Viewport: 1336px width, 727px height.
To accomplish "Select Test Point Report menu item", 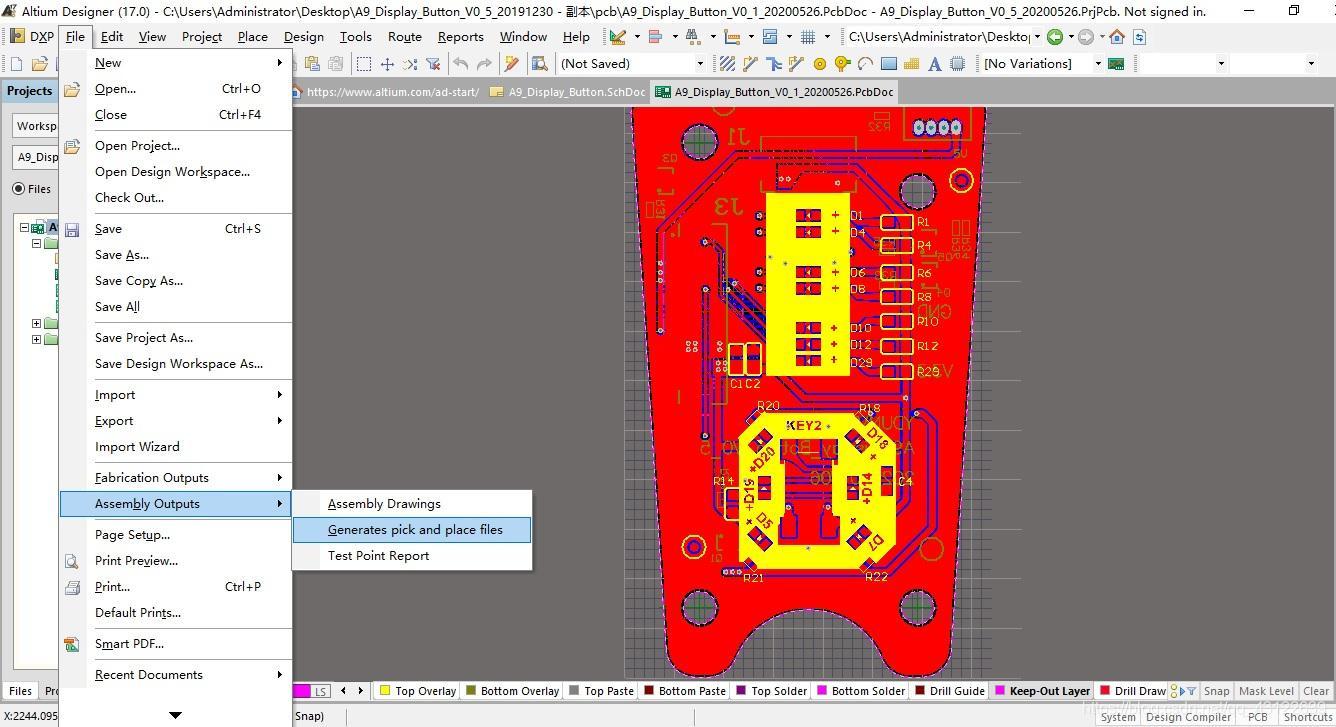I will (x=412, y=556).
